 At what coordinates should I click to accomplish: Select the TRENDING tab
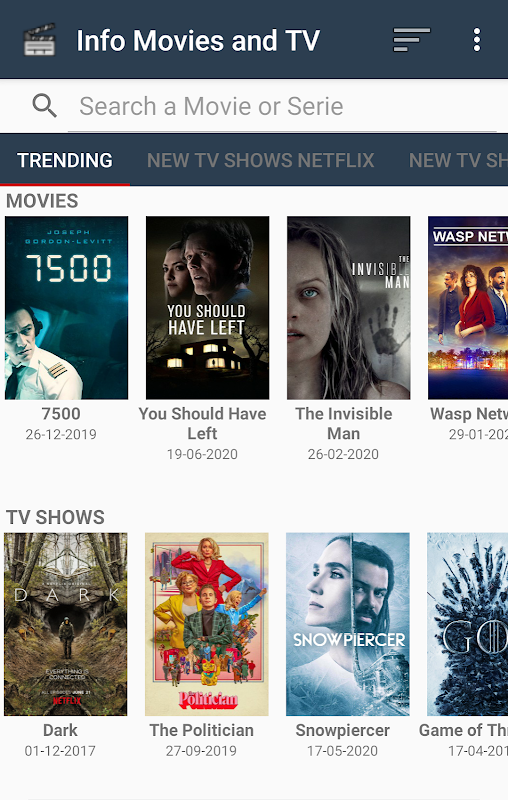pos(65,160)
